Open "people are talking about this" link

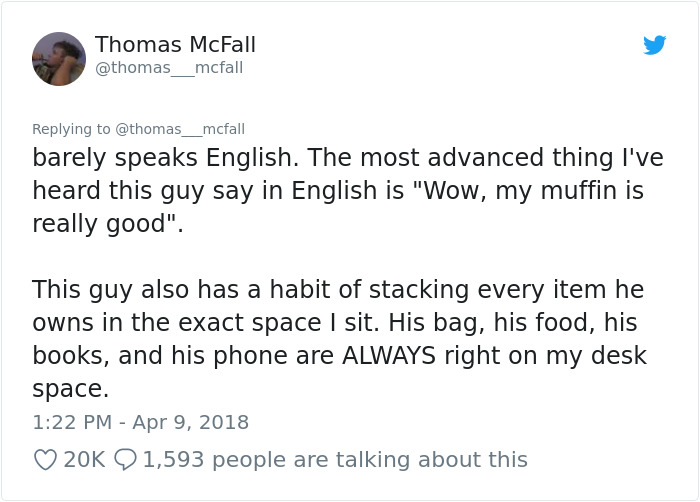370,459
